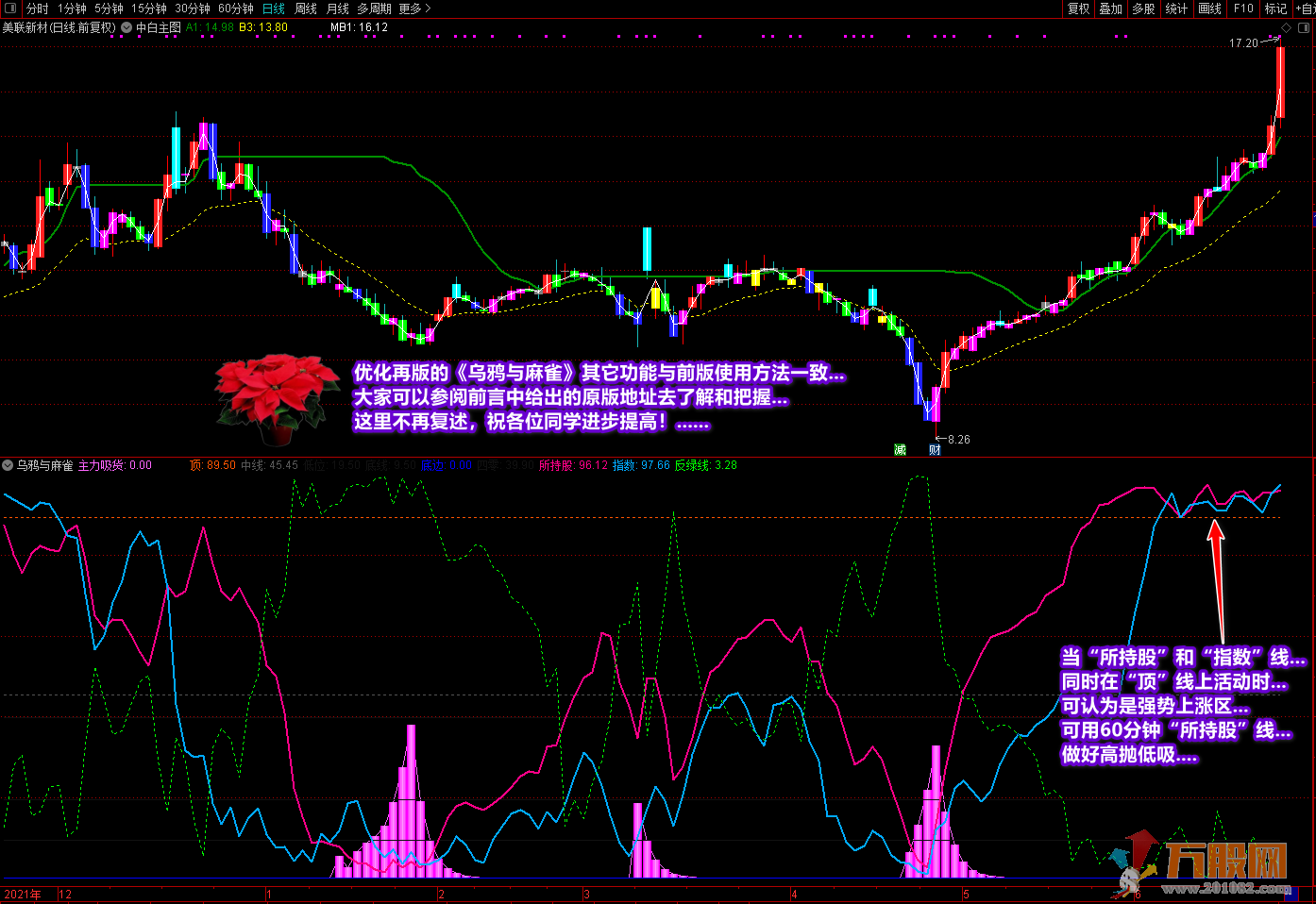
Task: Click the 财 marker icon below chart
Action: [x=934, y=450]
